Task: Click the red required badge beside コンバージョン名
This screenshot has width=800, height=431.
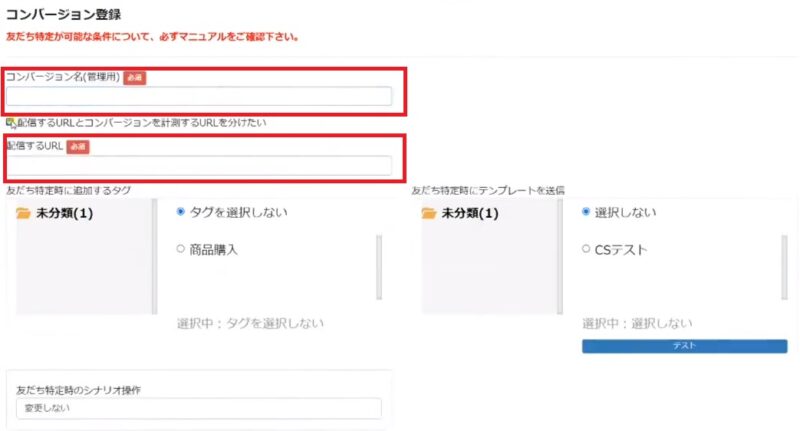Action: [135, 78]
